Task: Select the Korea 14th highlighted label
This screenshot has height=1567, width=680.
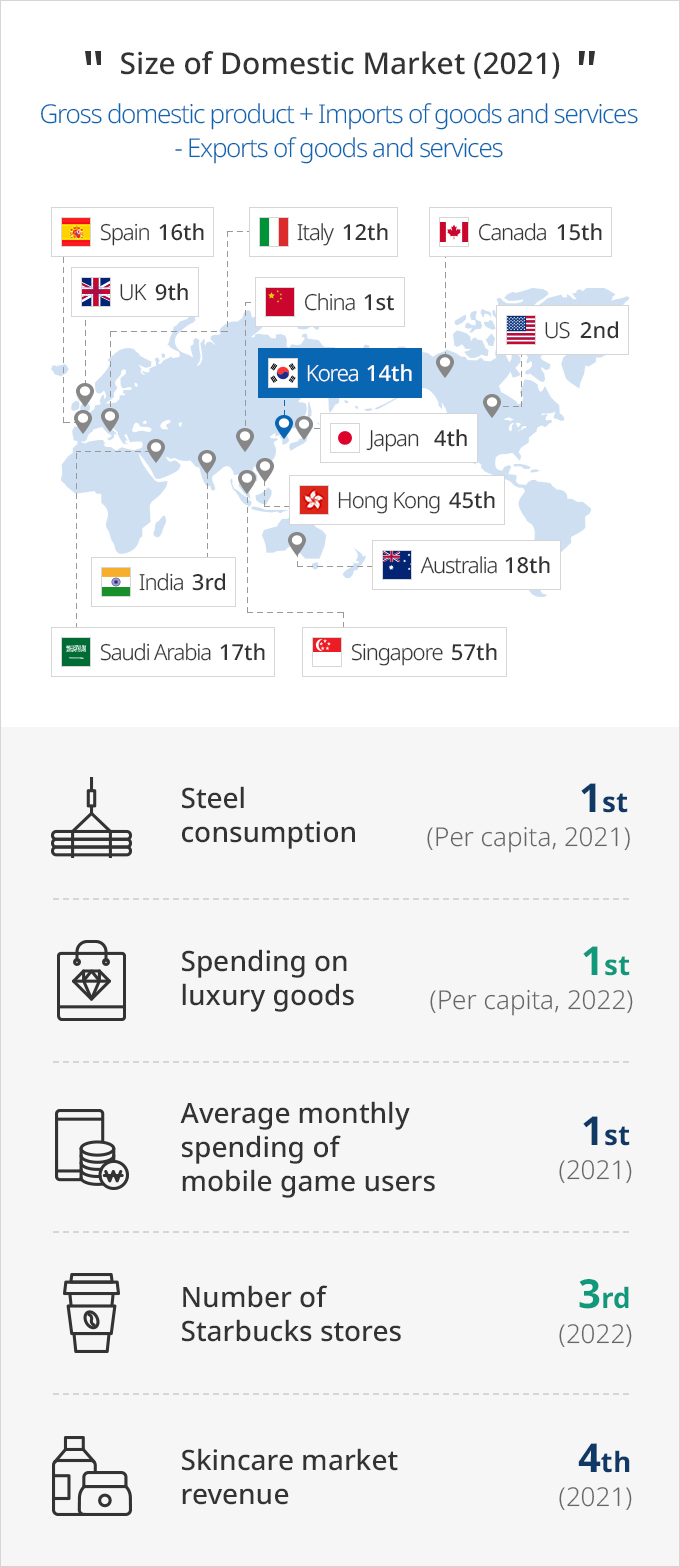Action: click(340, 374)
